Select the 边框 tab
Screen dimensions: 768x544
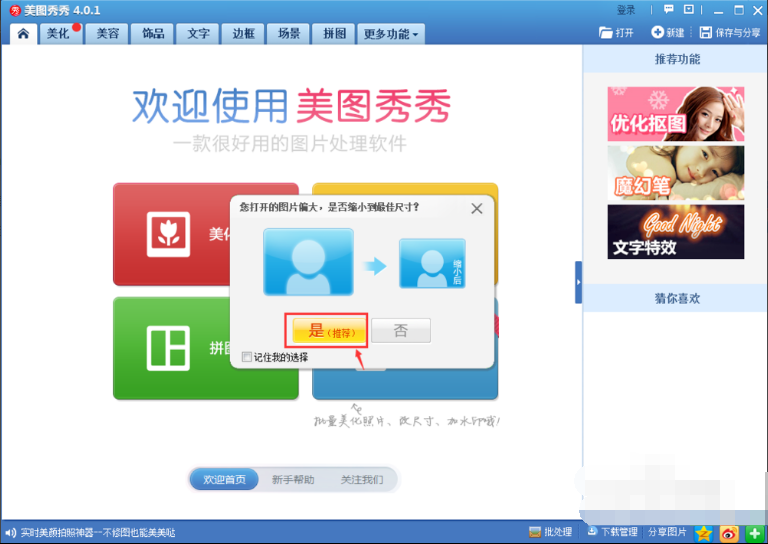pyautogui.click(x=243, y=34)
